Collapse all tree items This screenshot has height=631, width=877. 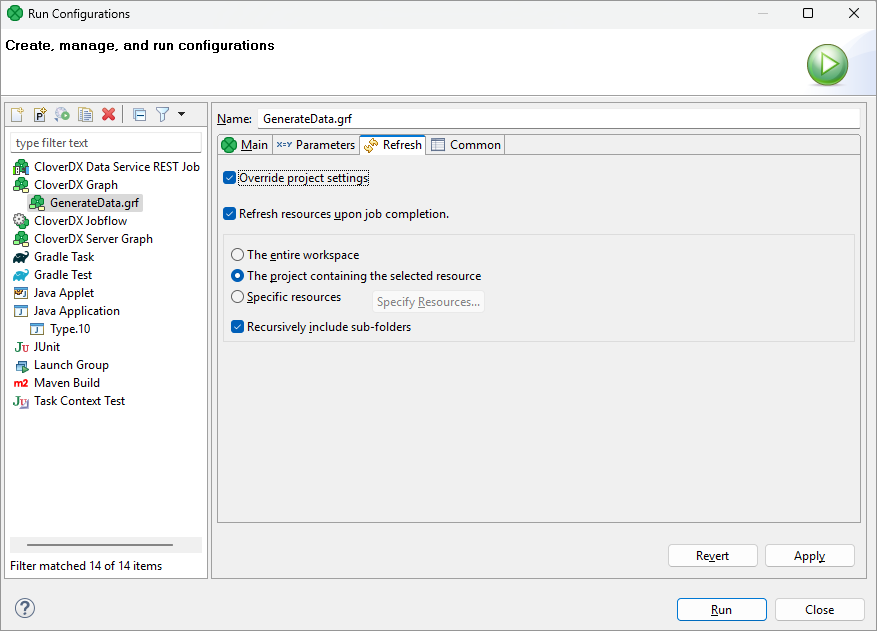click(x=139, y=114)
